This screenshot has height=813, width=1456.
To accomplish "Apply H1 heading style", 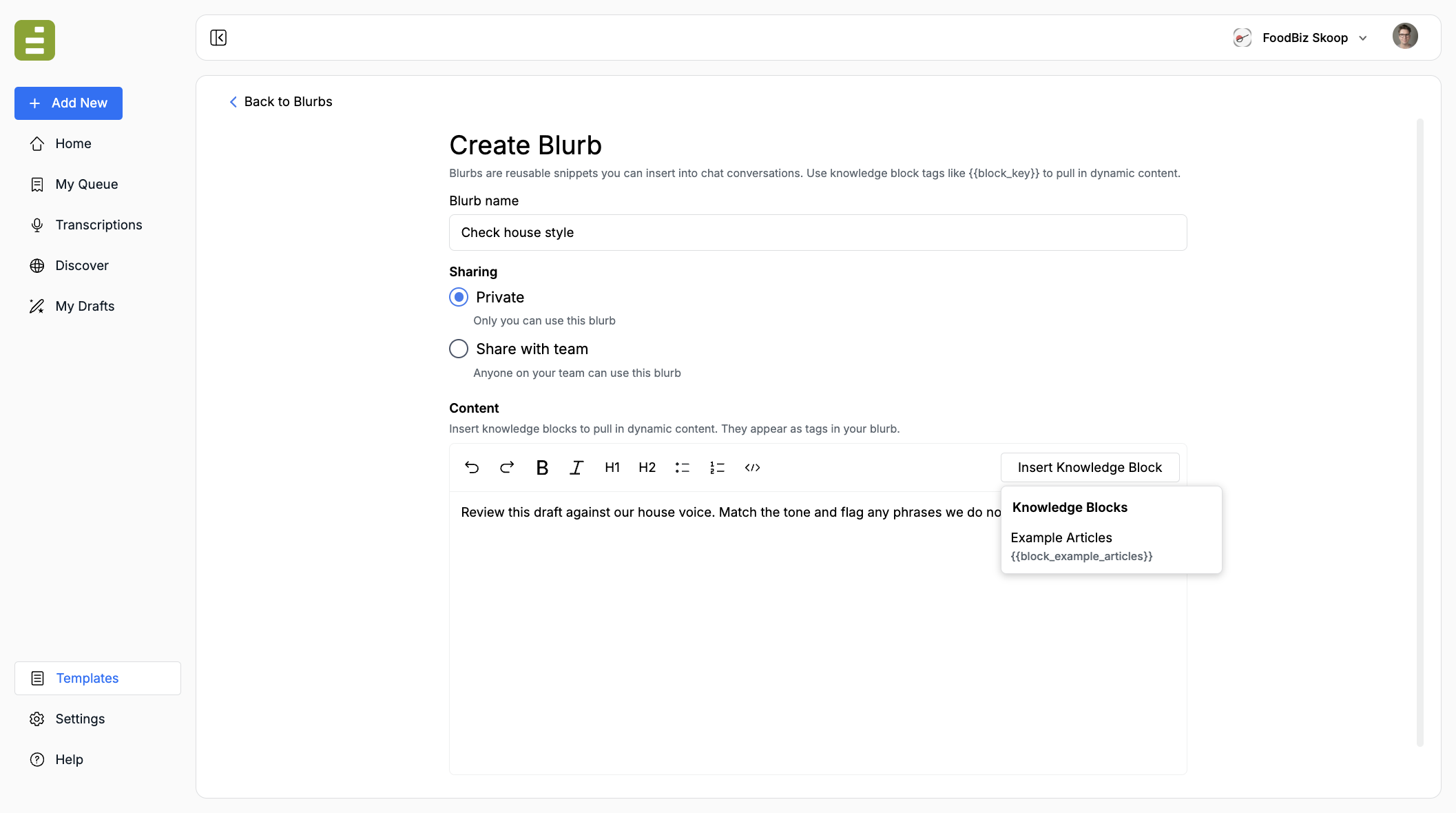I will pyautogui.click(x=612, y=467).
